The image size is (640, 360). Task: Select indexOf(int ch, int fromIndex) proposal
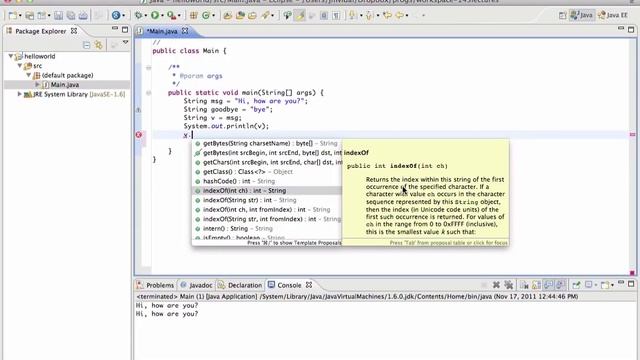[x=267, y=209]
